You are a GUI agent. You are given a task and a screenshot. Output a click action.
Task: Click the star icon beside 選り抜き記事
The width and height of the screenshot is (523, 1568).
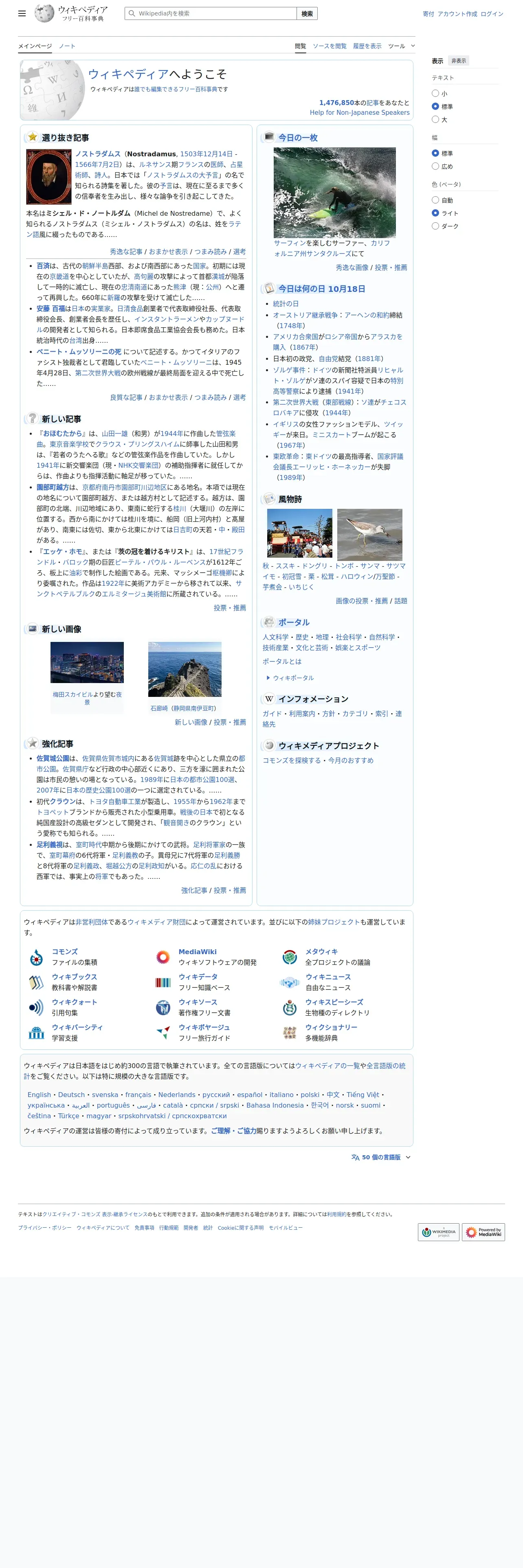32,137
